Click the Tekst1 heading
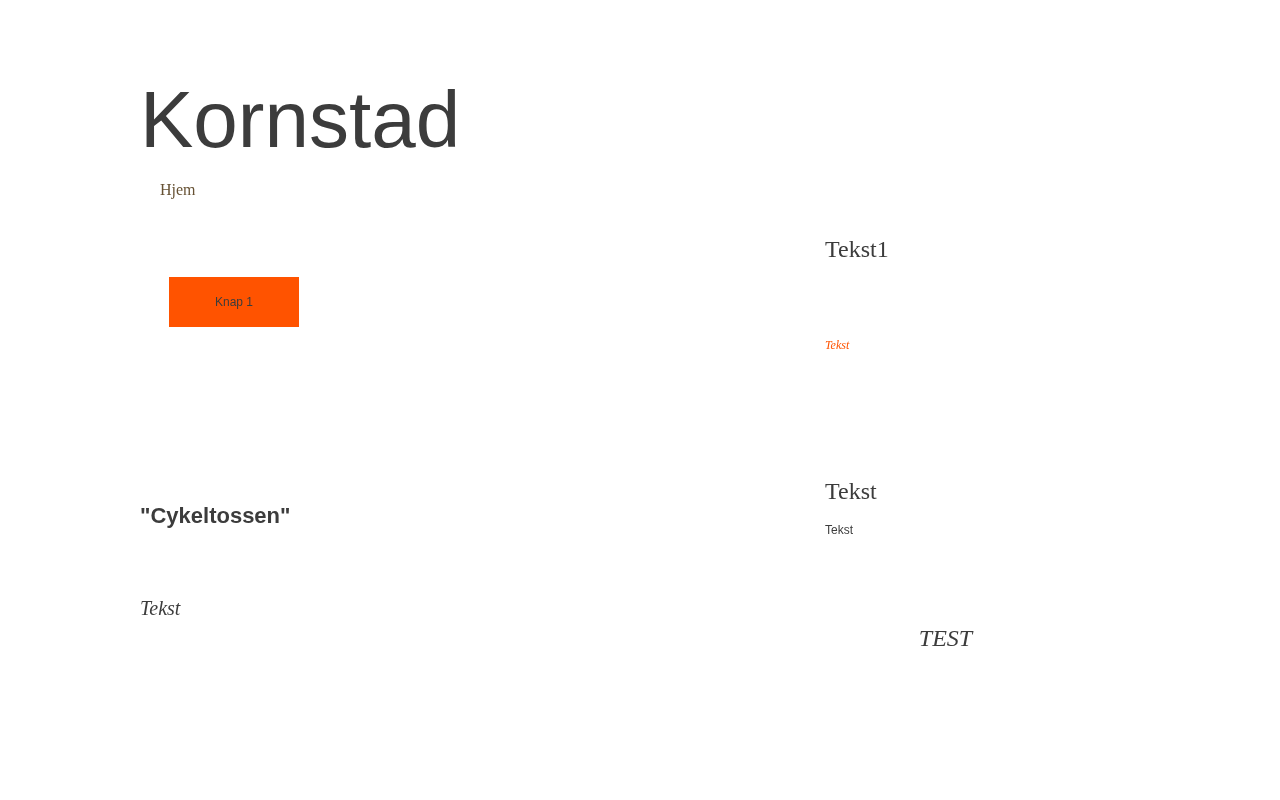This screenshot has height=800, width=1280. coord(856,250)
